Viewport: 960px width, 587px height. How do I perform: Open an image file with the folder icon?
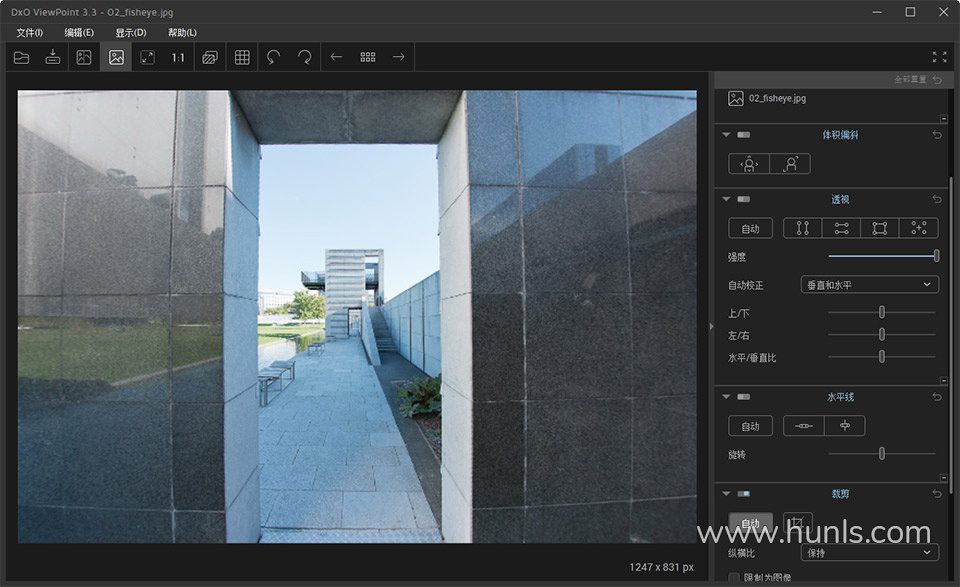pyautogui.click(x=21, y=57)
